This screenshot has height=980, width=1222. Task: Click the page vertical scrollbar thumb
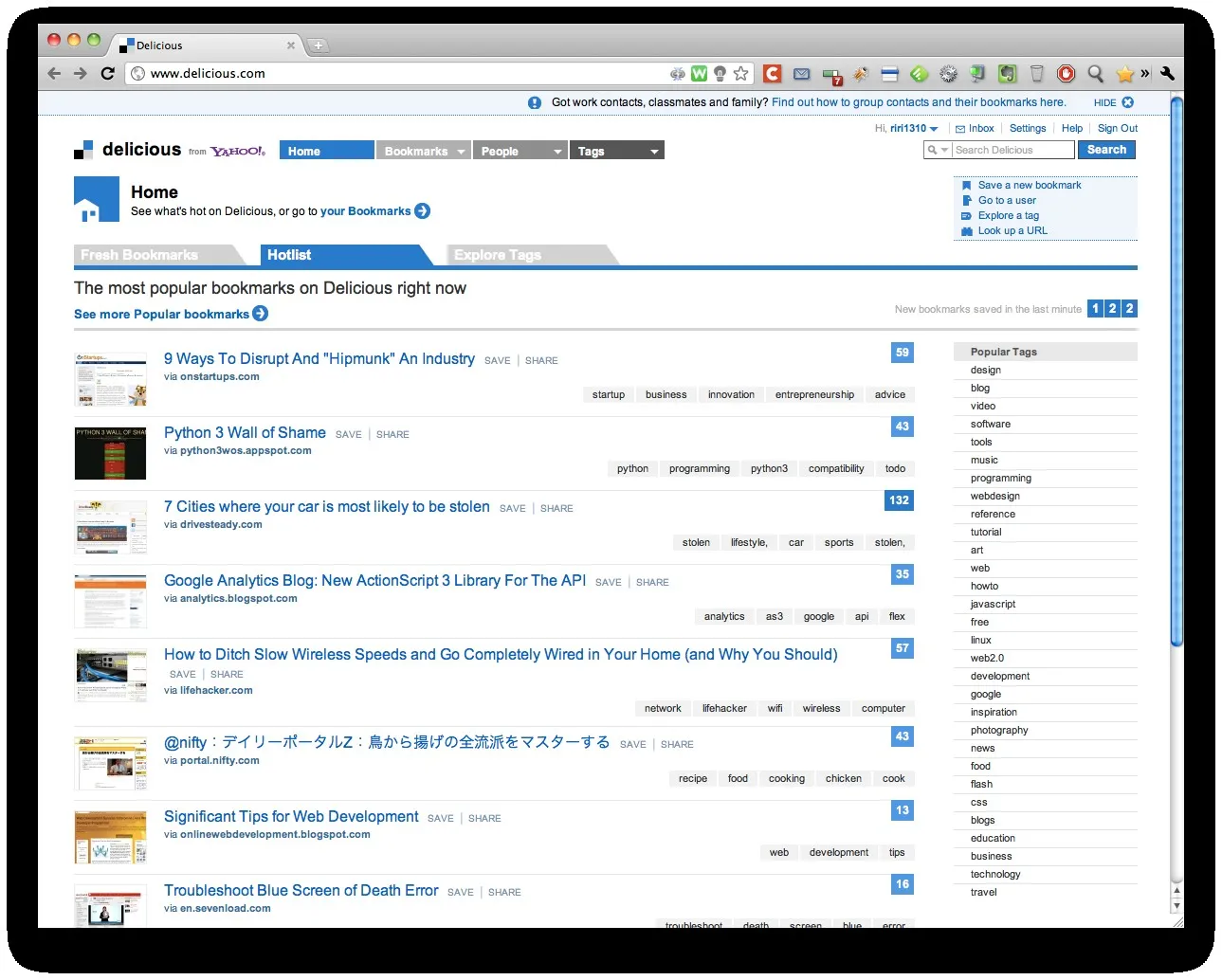coord(1176,372)
